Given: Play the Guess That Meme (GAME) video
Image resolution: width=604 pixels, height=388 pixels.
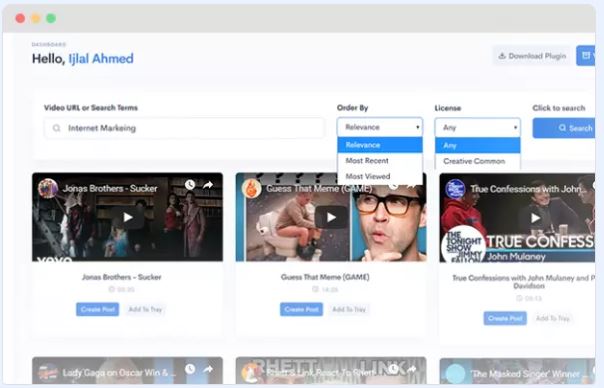Looking at the screenshot, I should 331,217.
